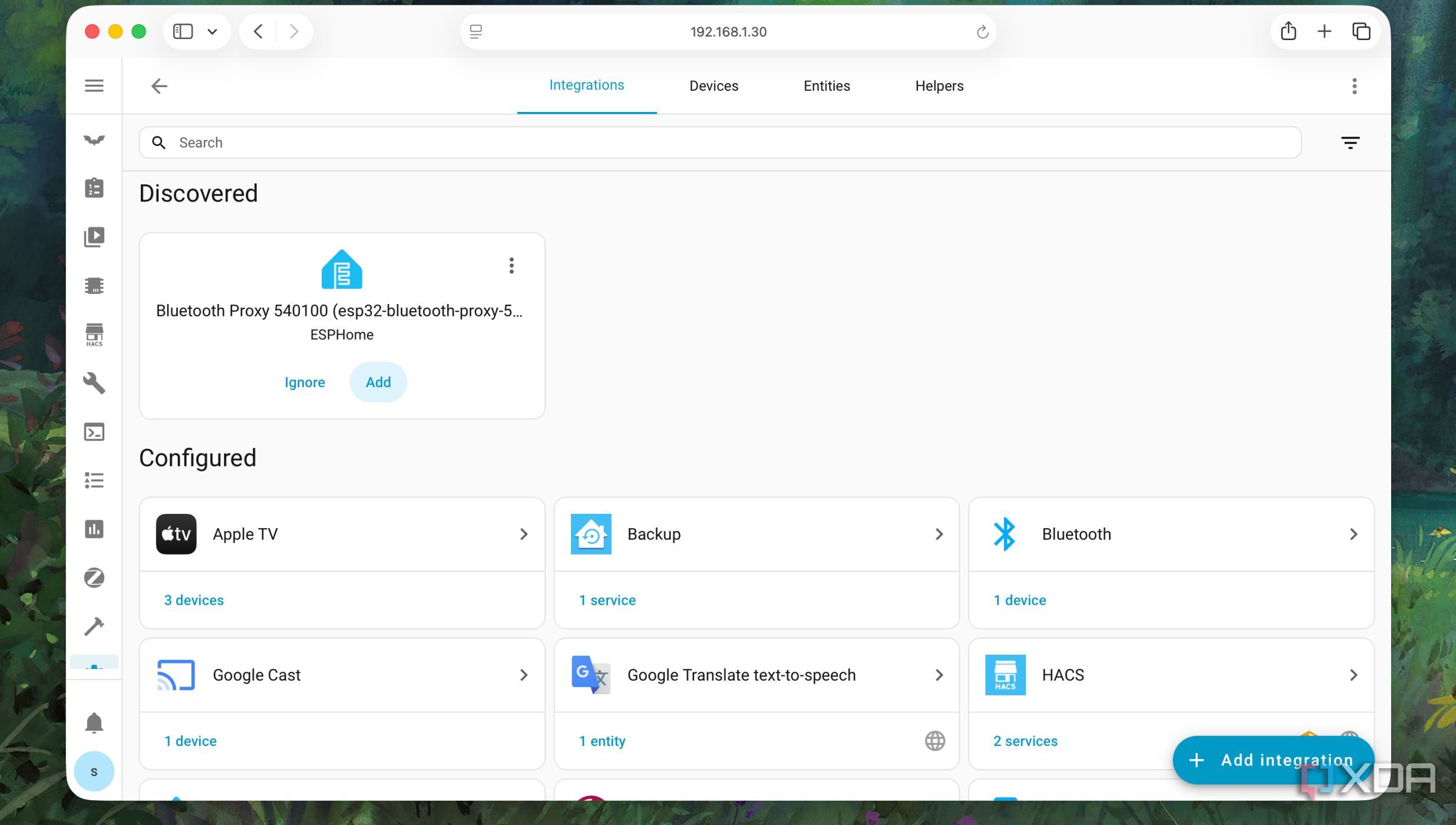Click the Safari address bar
The height and width of the screenshot is (825, 1456).
[728, 31]
